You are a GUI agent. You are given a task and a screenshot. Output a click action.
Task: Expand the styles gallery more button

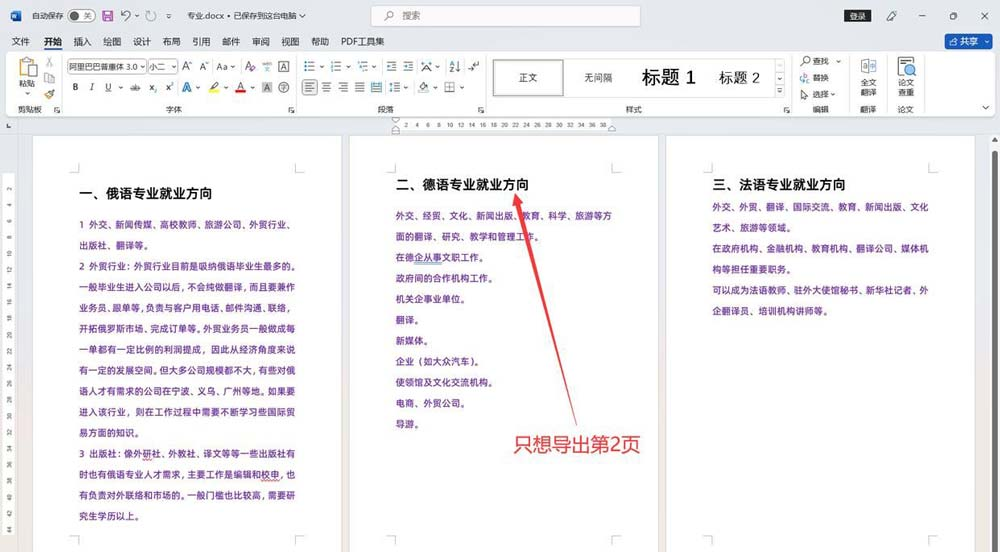click(780, 91)
